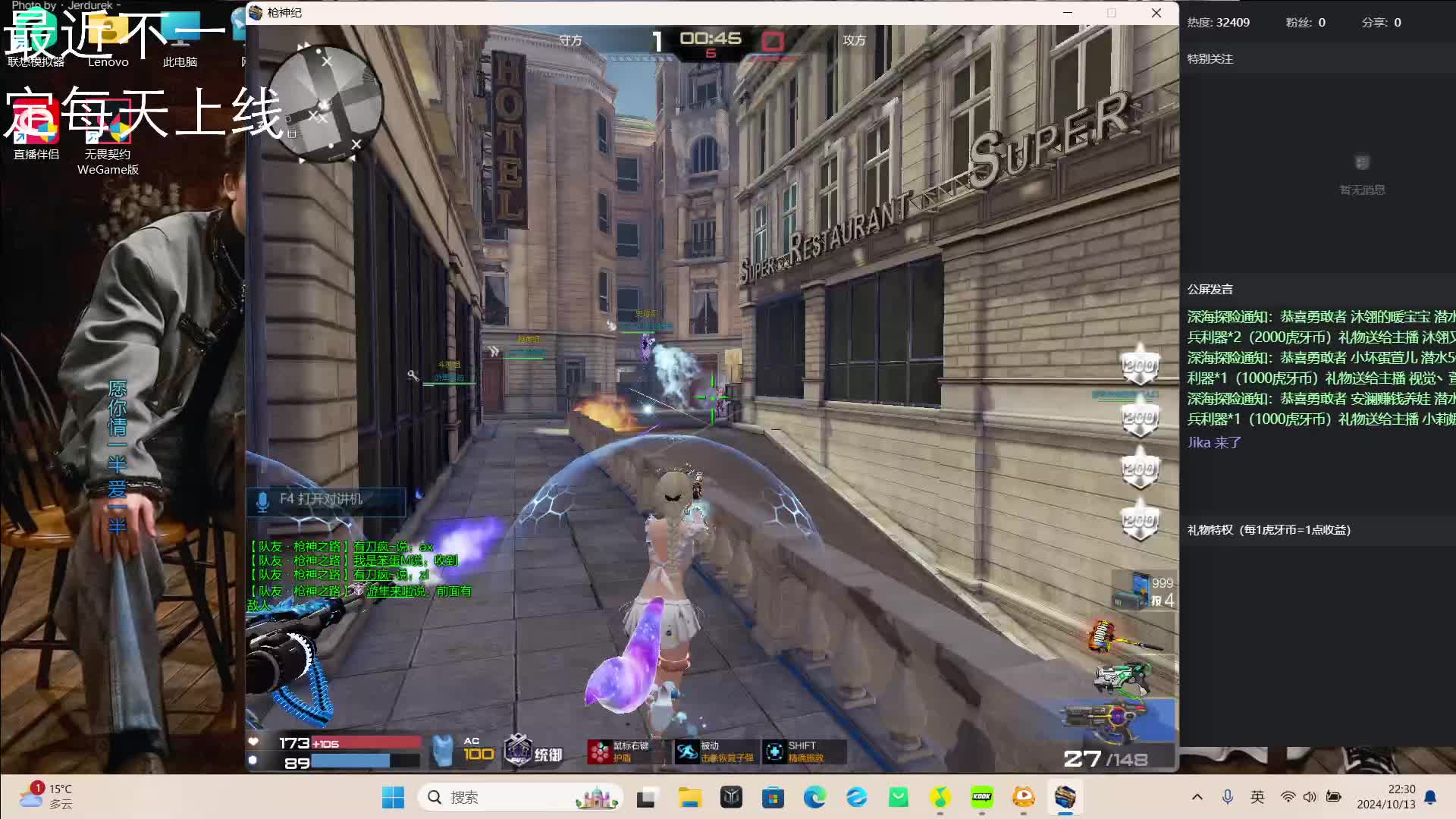The width and height of the screenshot is (1456, 819).
Task: Expand the hidden system tray icons chevron
Action: coord(1197,797)
